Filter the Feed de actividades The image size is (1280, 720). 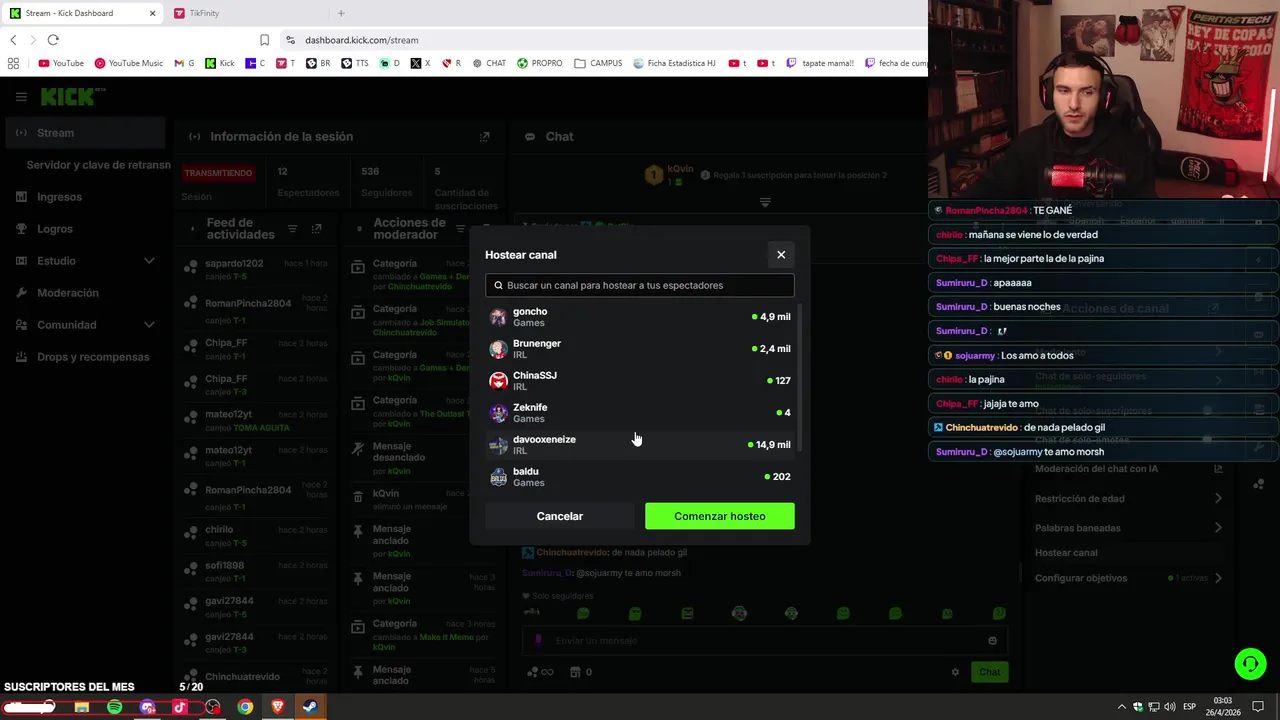point(292,229)
